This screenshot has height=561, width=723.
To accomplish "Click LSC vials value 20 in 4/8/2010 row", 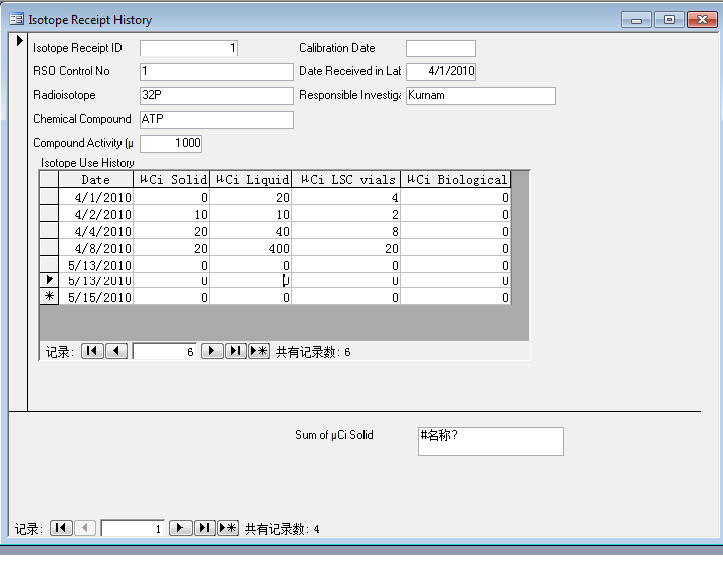I will tap(346, 248).
